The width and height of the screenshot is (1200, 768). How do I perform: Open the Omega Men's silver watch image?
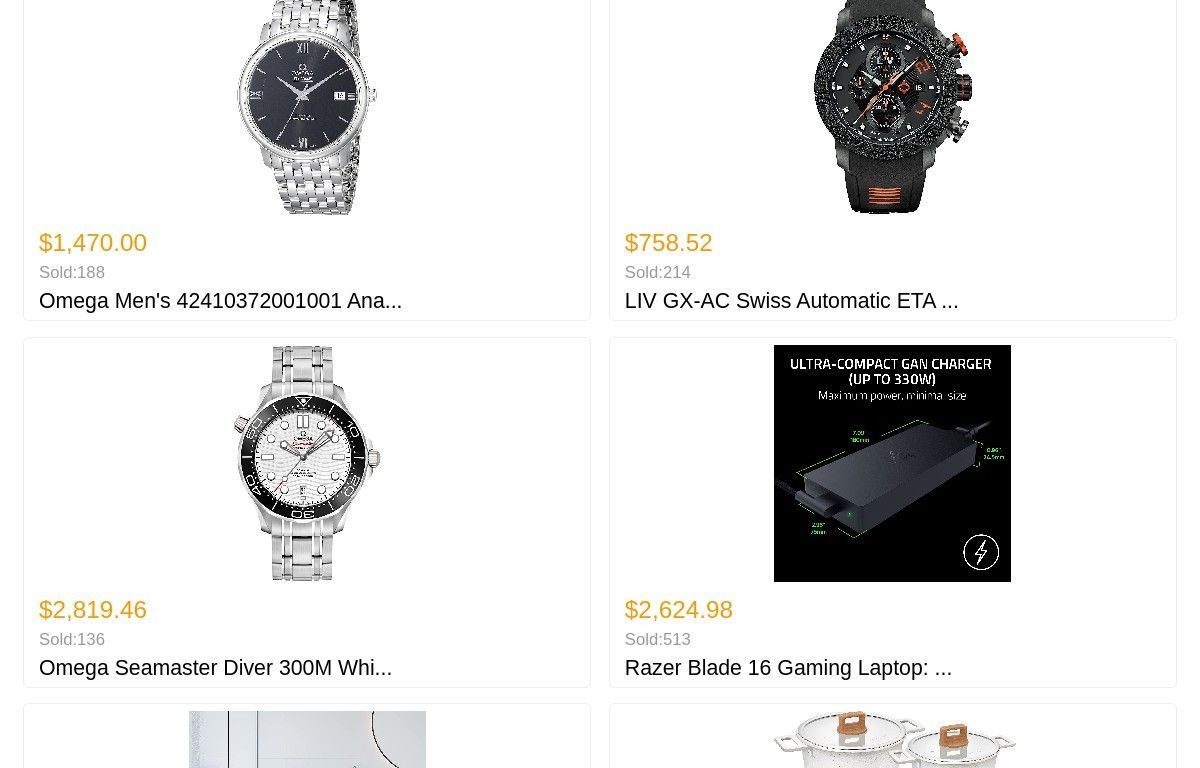[307, 107]
